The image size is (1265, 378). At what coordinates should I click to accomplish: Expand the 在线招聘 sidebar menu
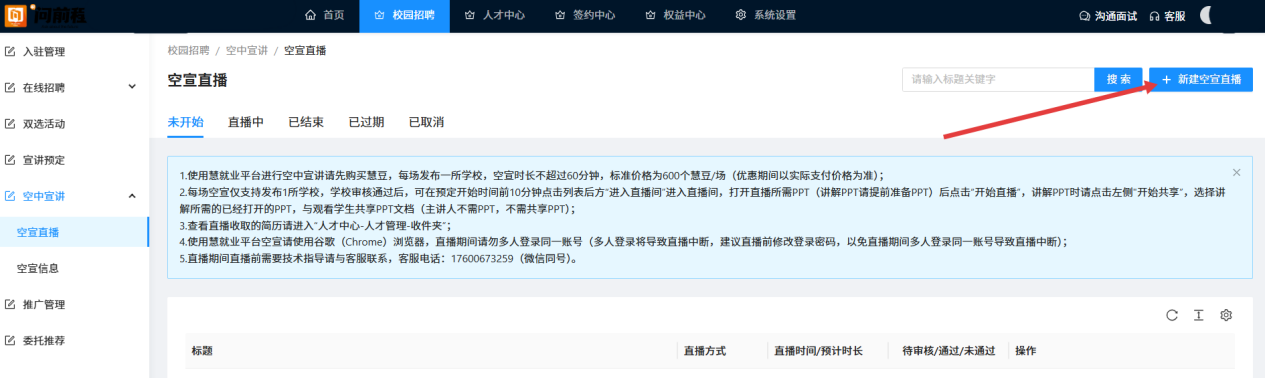(75, 88)
